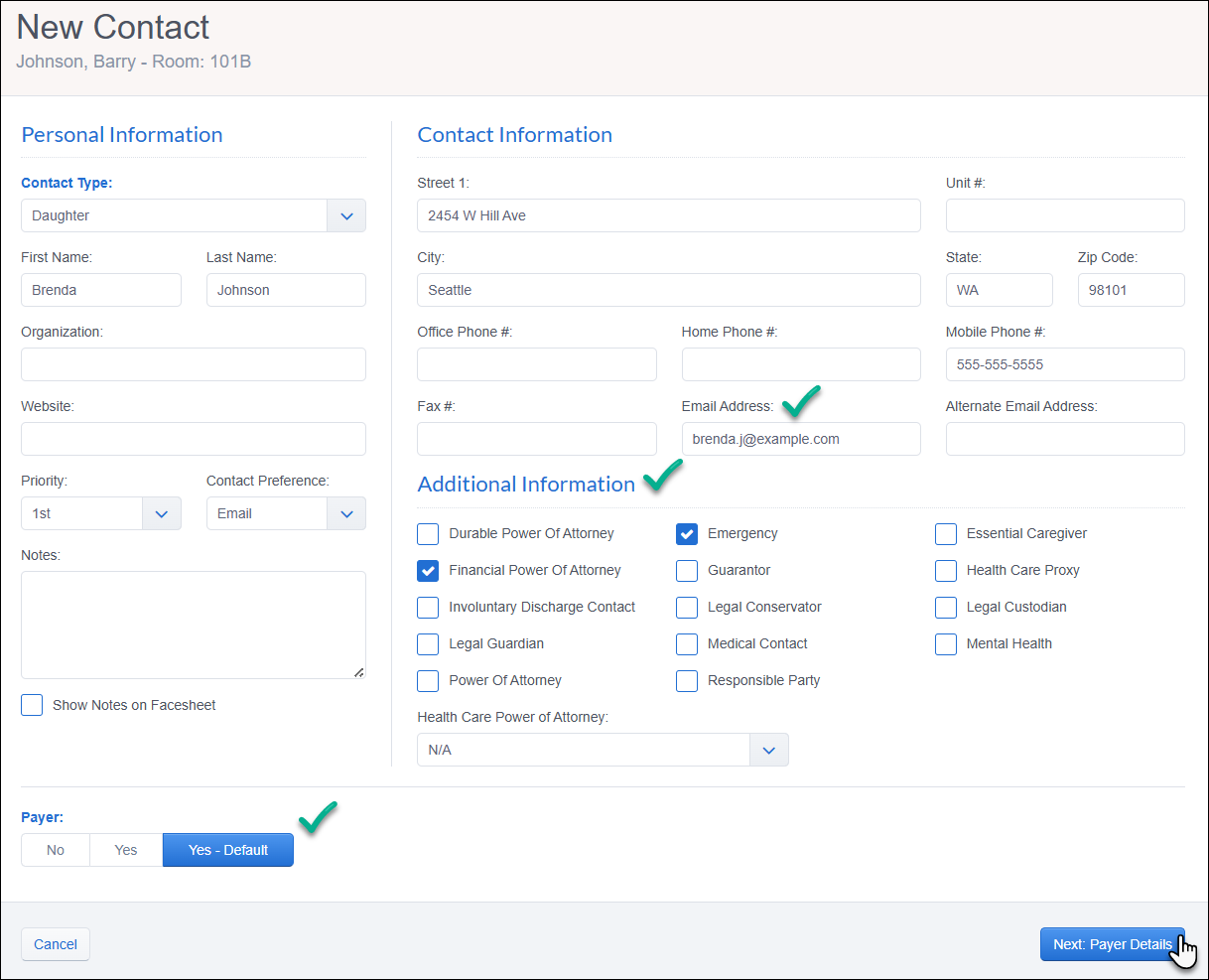Check the Durable Power Of Attorney box
Viewport: 1209px width, 980px height.
428,534
